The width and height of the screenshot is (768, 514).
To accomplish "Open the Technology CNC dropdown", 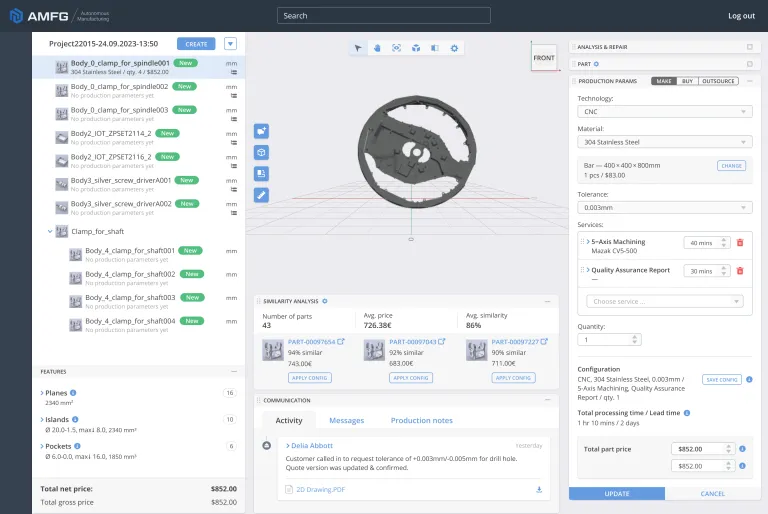I will tap(665, 112).
